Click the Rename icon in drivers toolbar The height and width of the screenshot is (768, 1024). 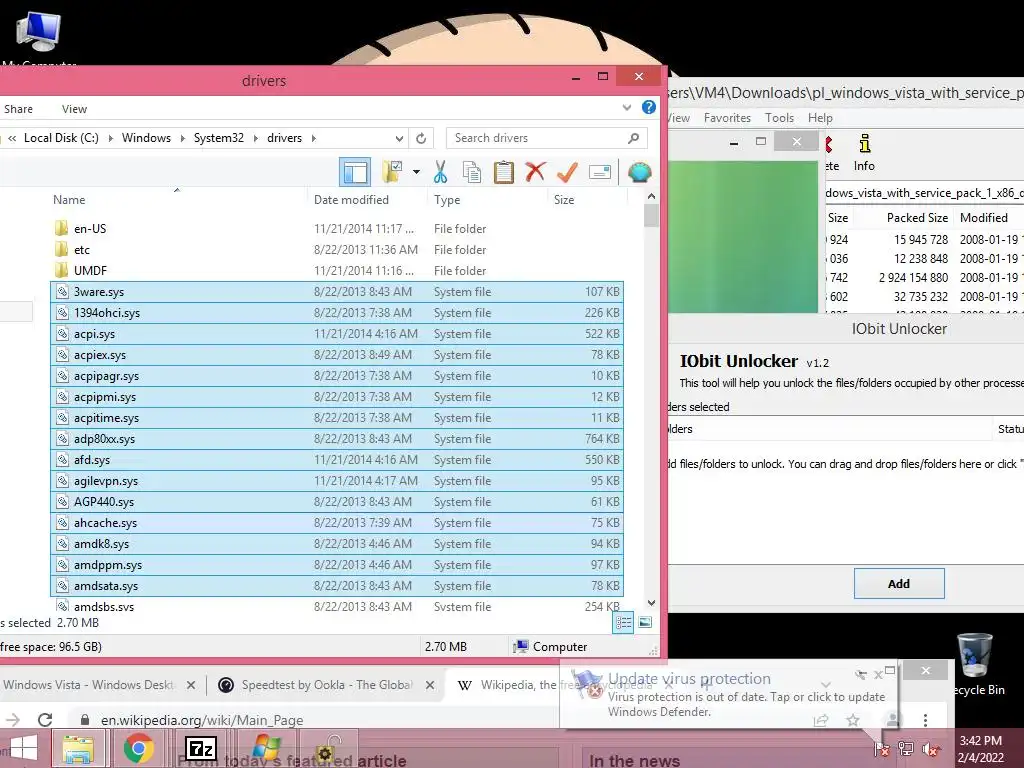point(600,172)
